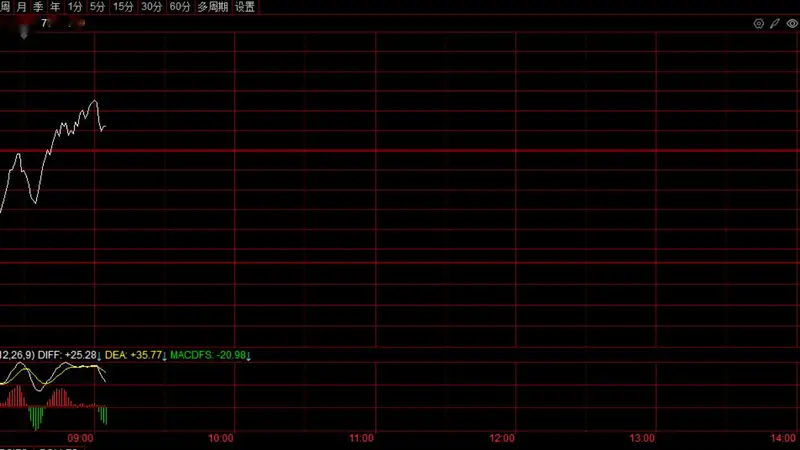Viewport: 800px width, 450px height.
Task: Select the 15分 timeframe tab
Action: pyautogui.click(x=123, y=7)
